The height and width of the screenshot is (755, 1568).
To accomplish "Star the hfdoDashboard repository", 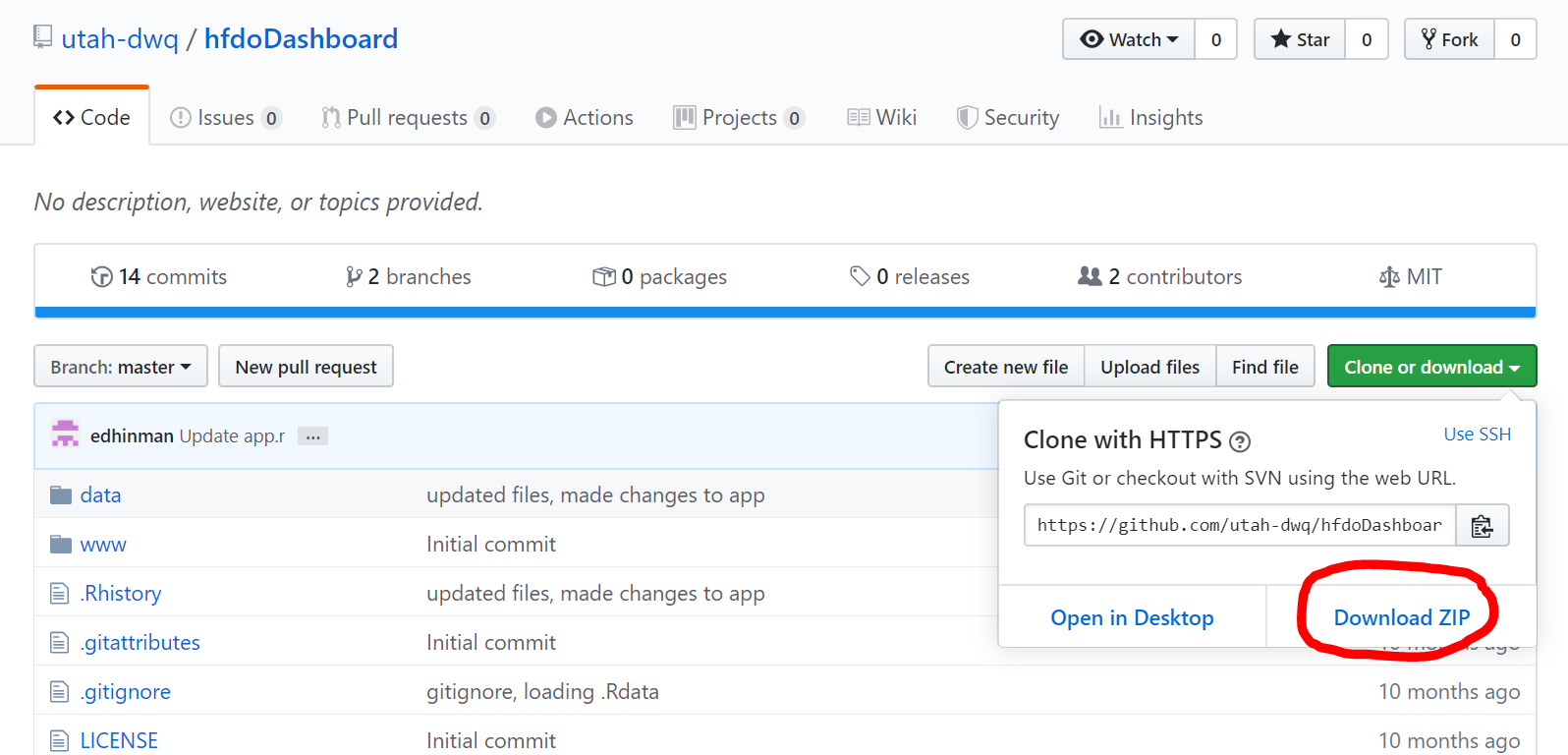I will tap(1300, 39).
